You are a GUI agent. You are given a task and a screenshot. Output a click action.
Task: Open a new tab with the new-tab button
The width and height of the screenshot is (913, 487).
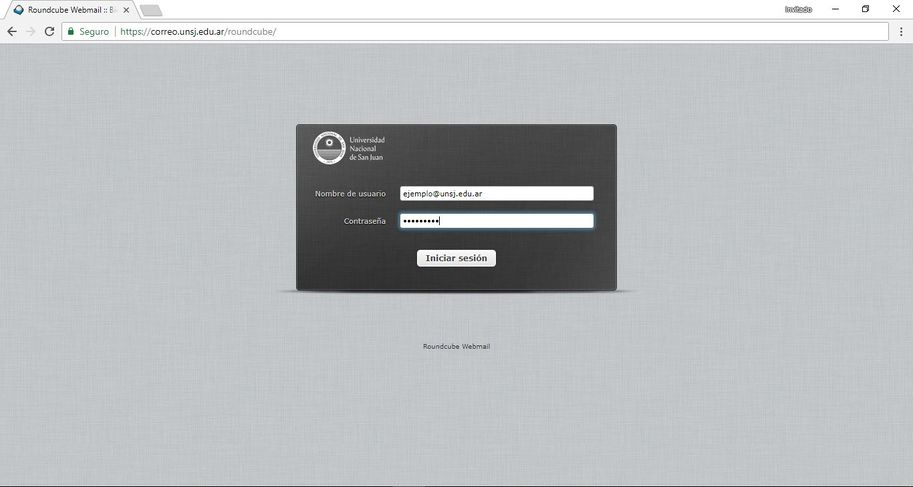coord(151,10)
